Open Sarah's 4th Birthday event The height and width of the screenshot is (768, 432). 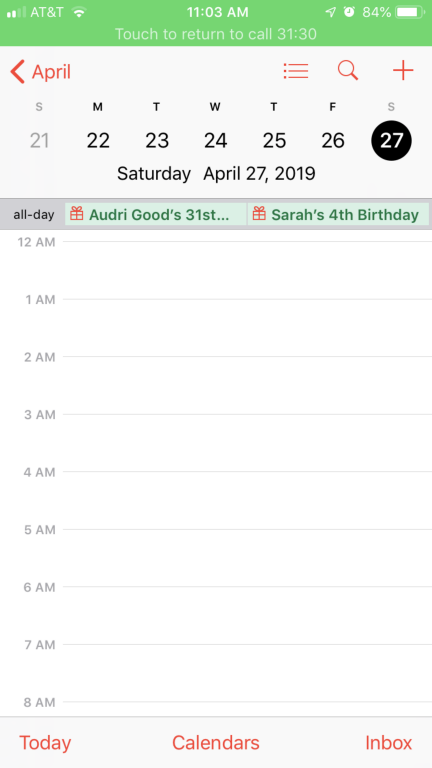338,215
